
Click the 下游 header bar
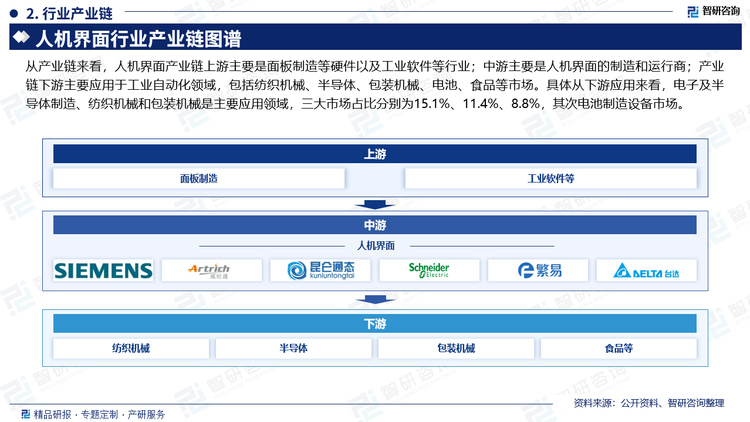[x=375, y=323]
